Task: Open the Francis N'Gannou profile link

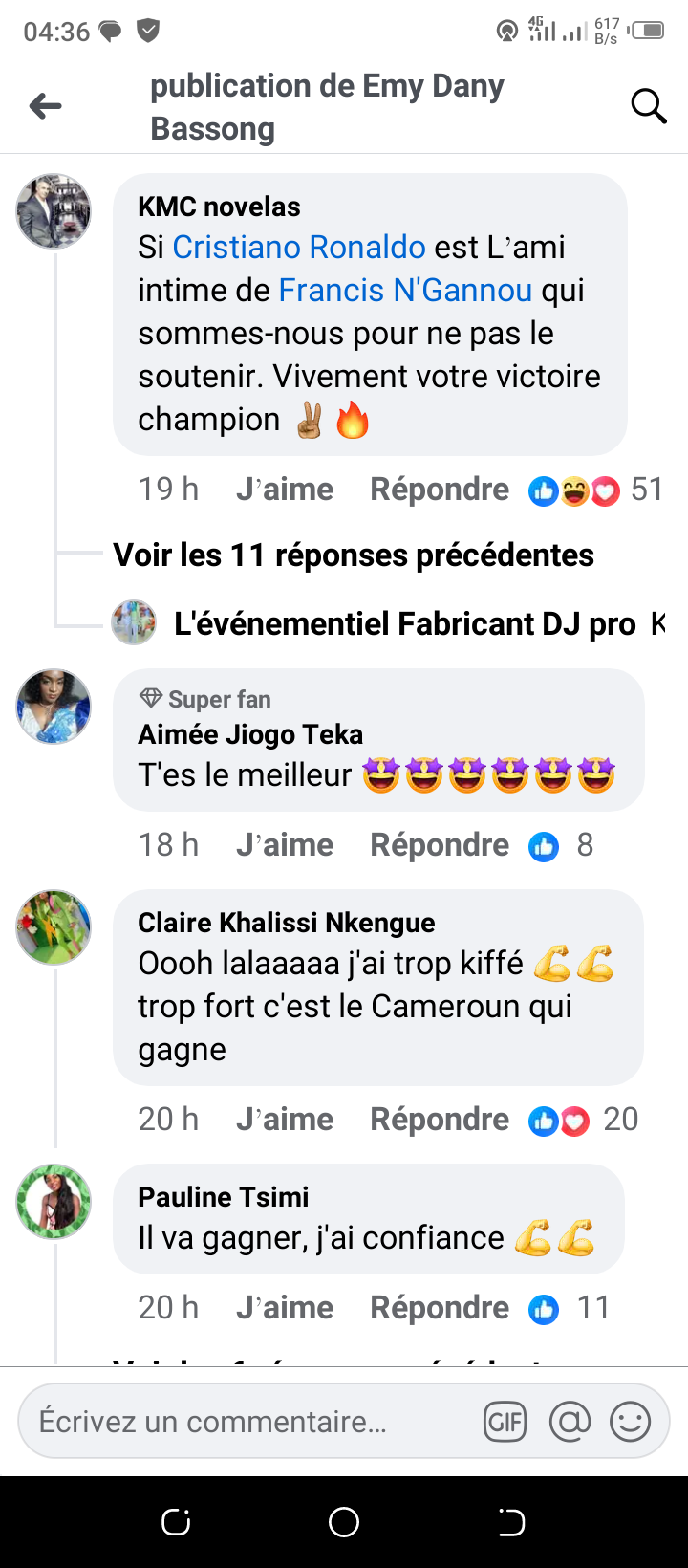Action: pyautogui.click(x=405, y=290)
